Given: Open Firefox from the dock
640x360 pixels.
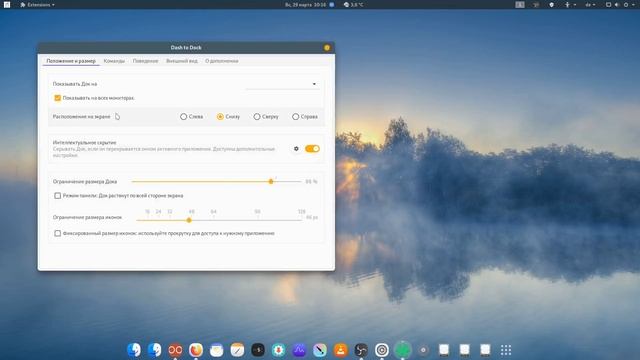Looking at the screenshot, I should [196, 350].
